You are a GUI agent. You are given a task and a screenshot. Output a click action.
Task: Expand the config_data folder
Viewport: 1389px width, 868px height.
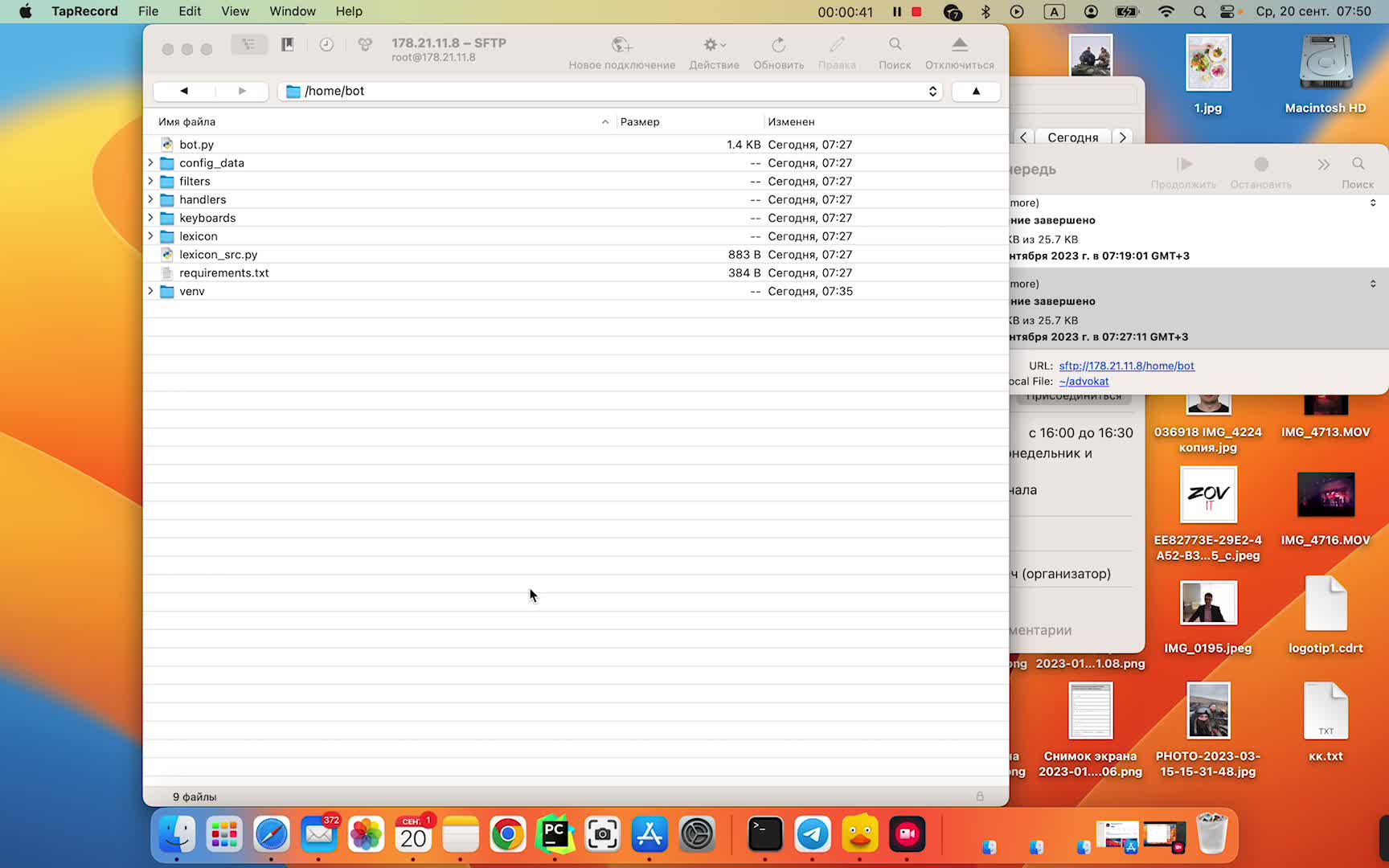coord(150,162)
